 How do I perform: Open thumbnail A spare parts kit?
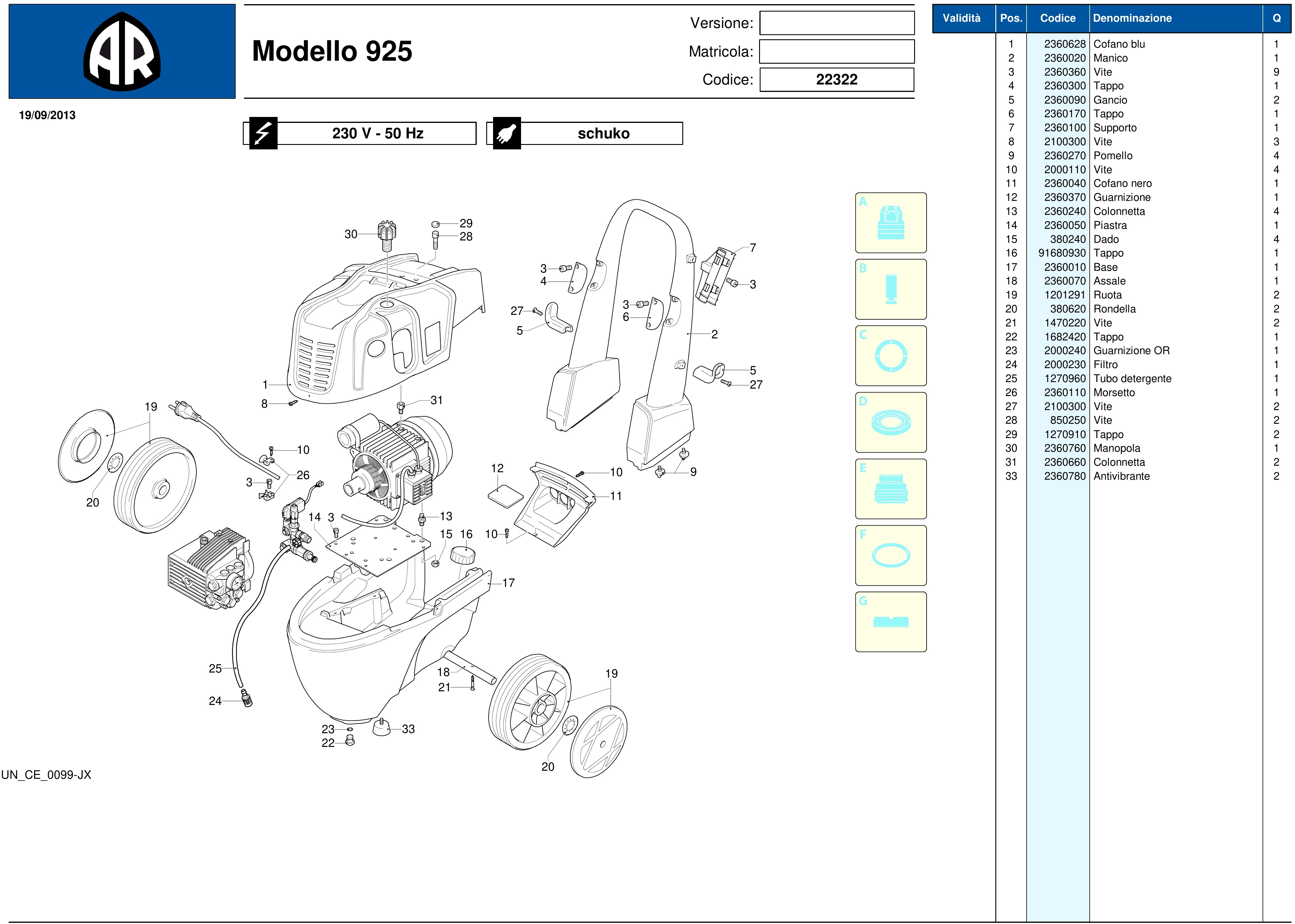point(890,223)
